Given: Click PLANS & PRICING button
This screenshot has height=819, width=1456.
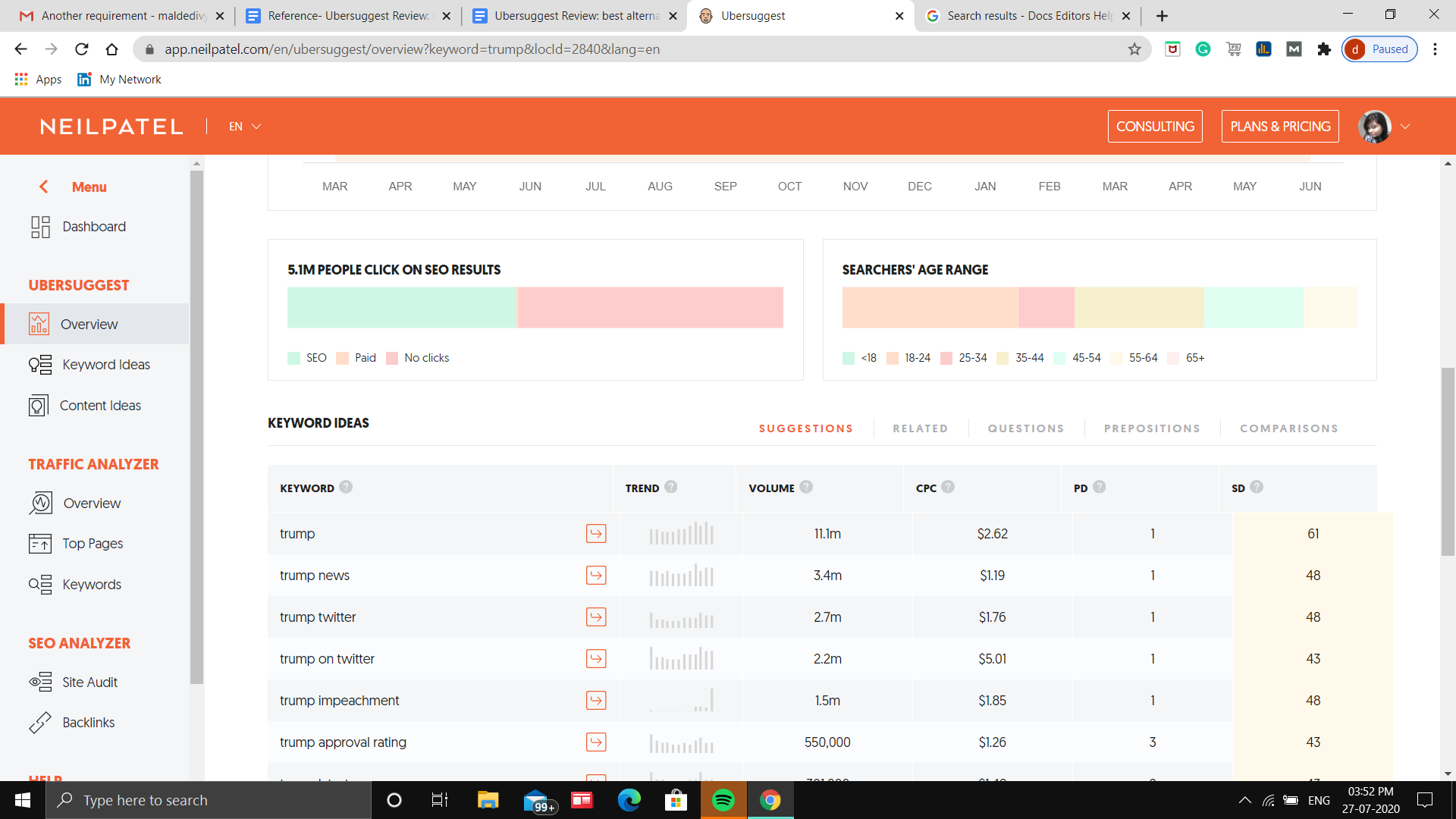Looking at the screenshot, I should pyautogui.click(x=1280, y=127).
